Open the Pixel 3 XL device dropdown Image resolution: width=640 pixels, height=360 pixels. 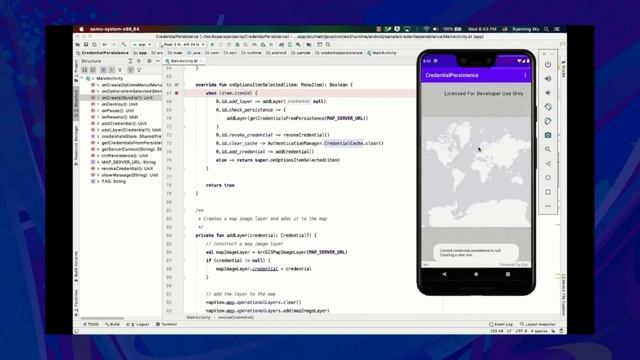coord(182,44)
